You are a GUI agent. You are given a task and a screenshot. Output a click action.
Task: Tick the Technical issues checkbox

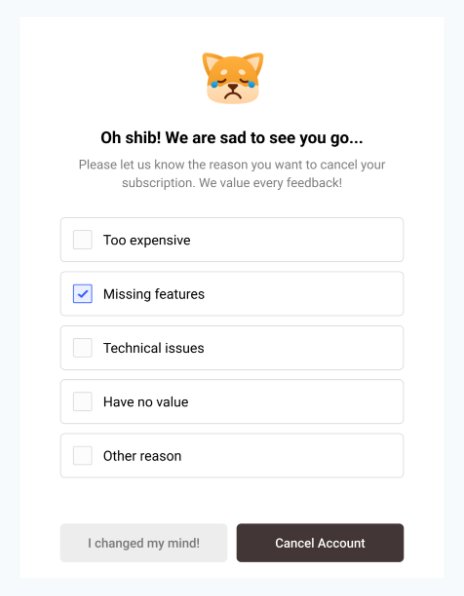coord(82,347)
